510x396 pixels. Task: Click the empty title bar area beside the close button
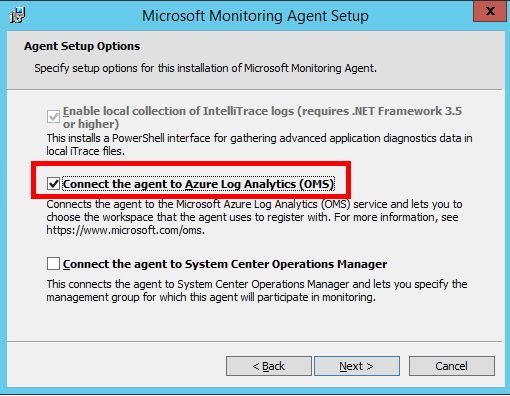pos(420,15)
